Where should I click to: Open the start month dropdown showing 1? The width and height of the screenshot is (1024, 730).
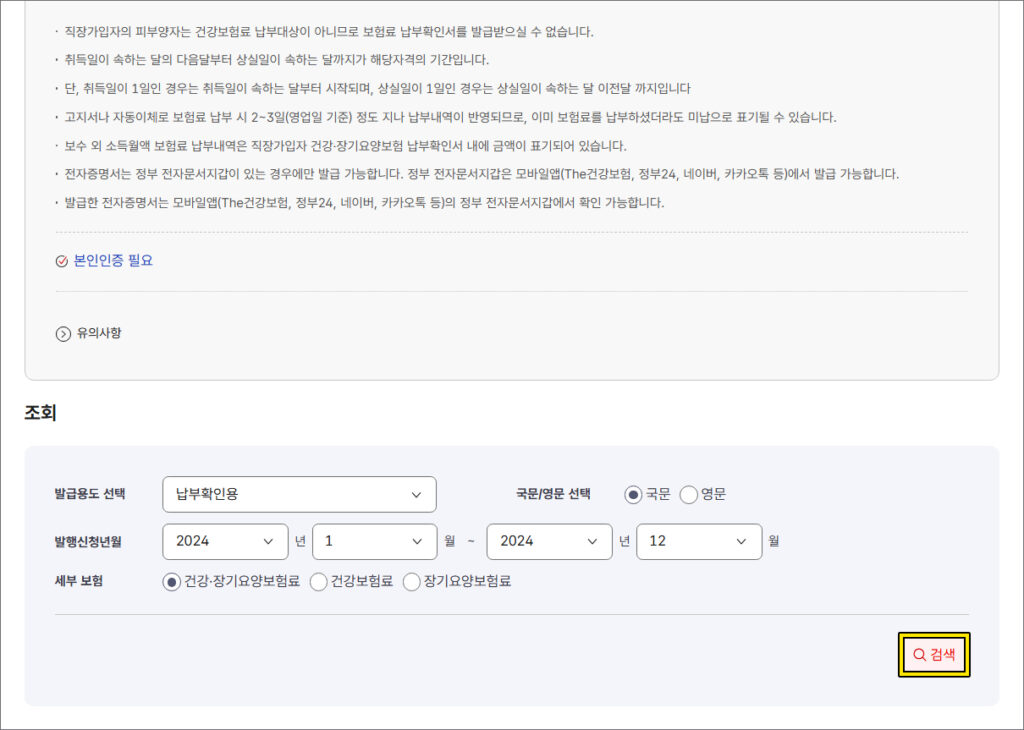point(374,541)
